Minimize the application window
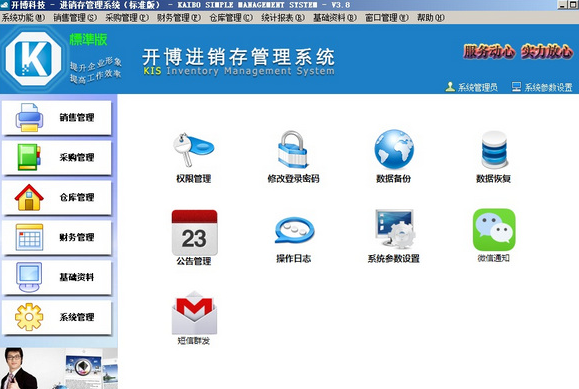579x389 pixels. coord(562,5)
